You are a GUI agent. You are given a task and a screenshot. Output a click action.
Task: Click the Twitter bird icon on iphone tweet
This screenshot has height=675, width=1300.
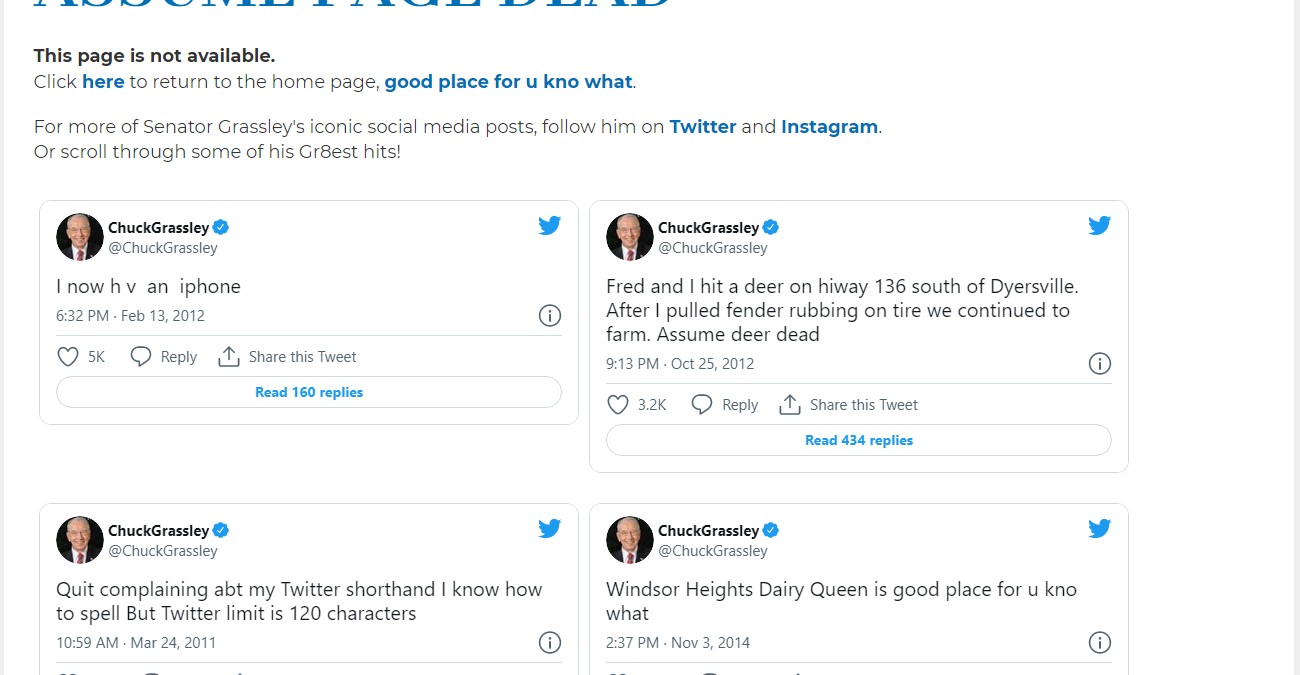549,226
